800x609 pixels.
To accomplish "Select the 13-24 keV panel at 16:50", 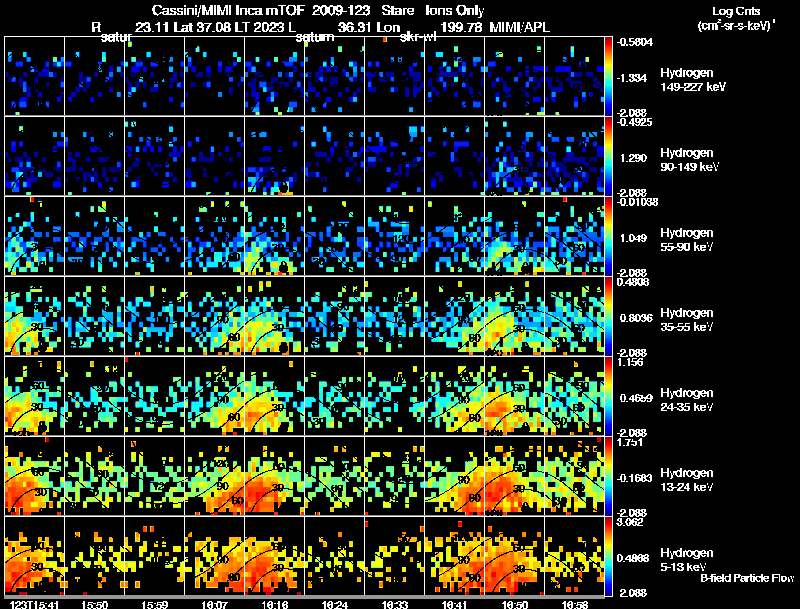I will click(514, 476).
